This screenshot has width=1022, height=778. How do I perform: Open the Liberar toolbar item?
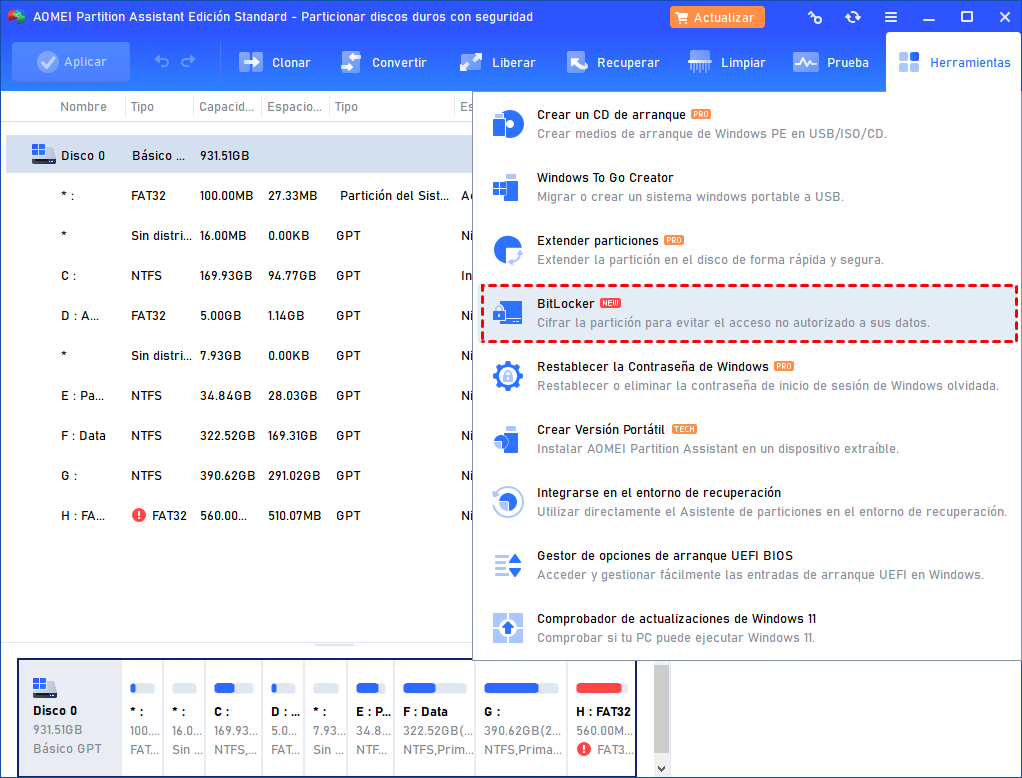click(x=497, y=63)
